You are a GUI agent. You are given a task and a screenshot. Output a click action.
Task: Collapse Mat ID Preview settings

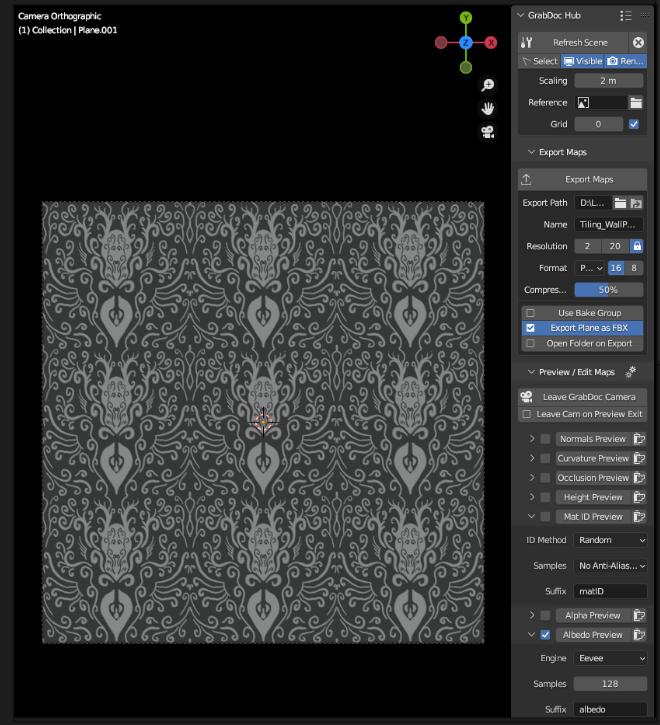click(532, 516)
